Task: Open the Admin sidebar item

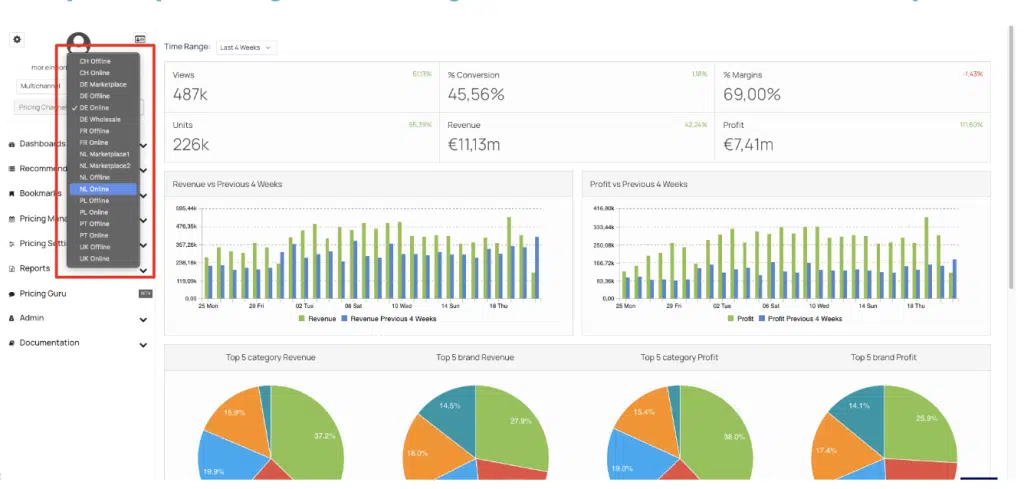Action: point(32,318)
